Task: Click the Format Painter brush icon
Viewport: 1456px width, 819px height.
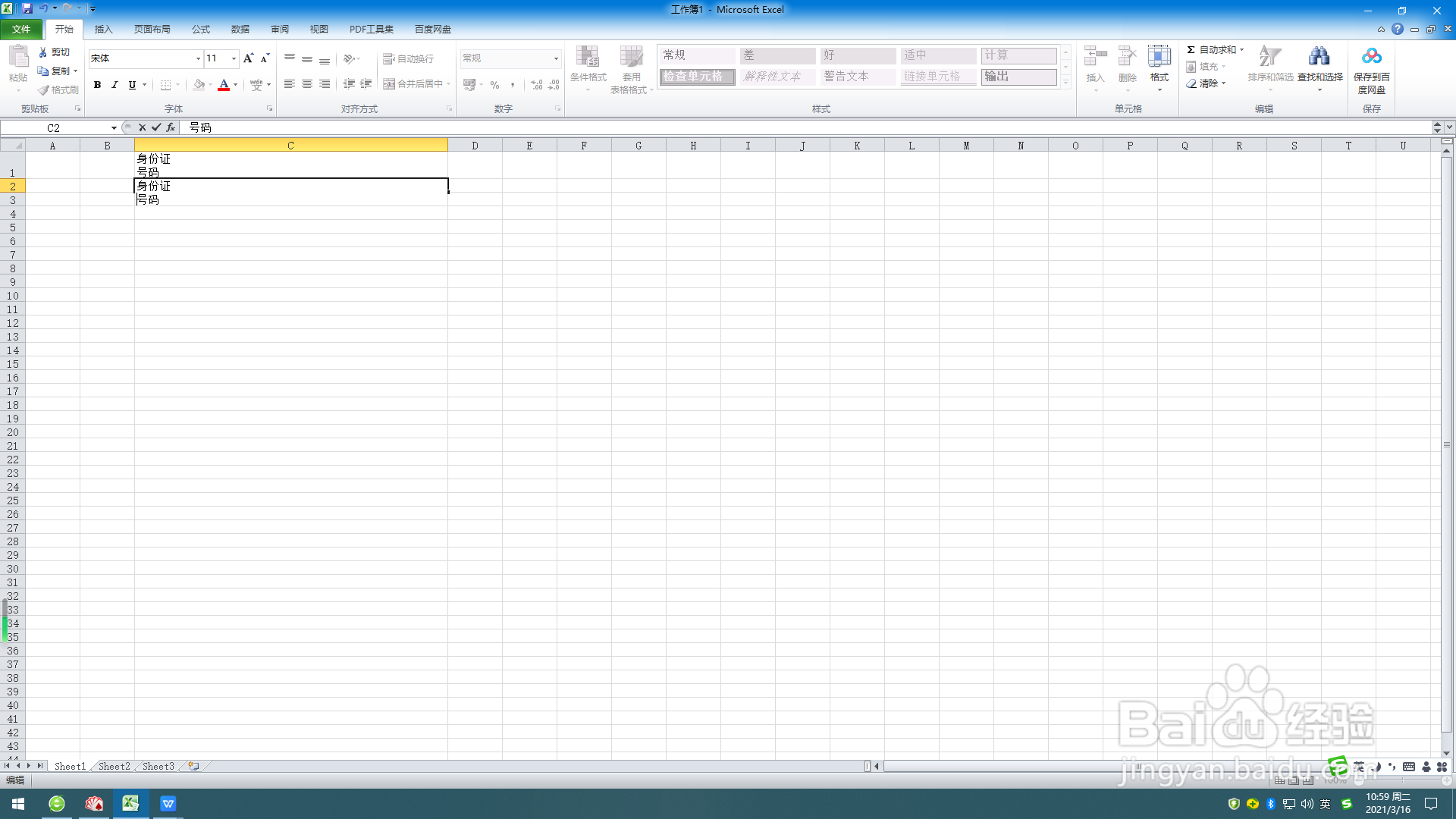Action: (45, 89)
